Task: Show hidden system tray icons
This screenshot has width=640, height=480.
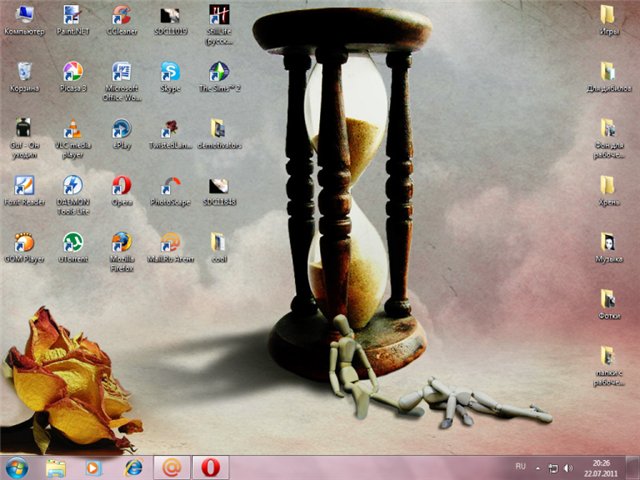Action: click(x=539, y=467)
